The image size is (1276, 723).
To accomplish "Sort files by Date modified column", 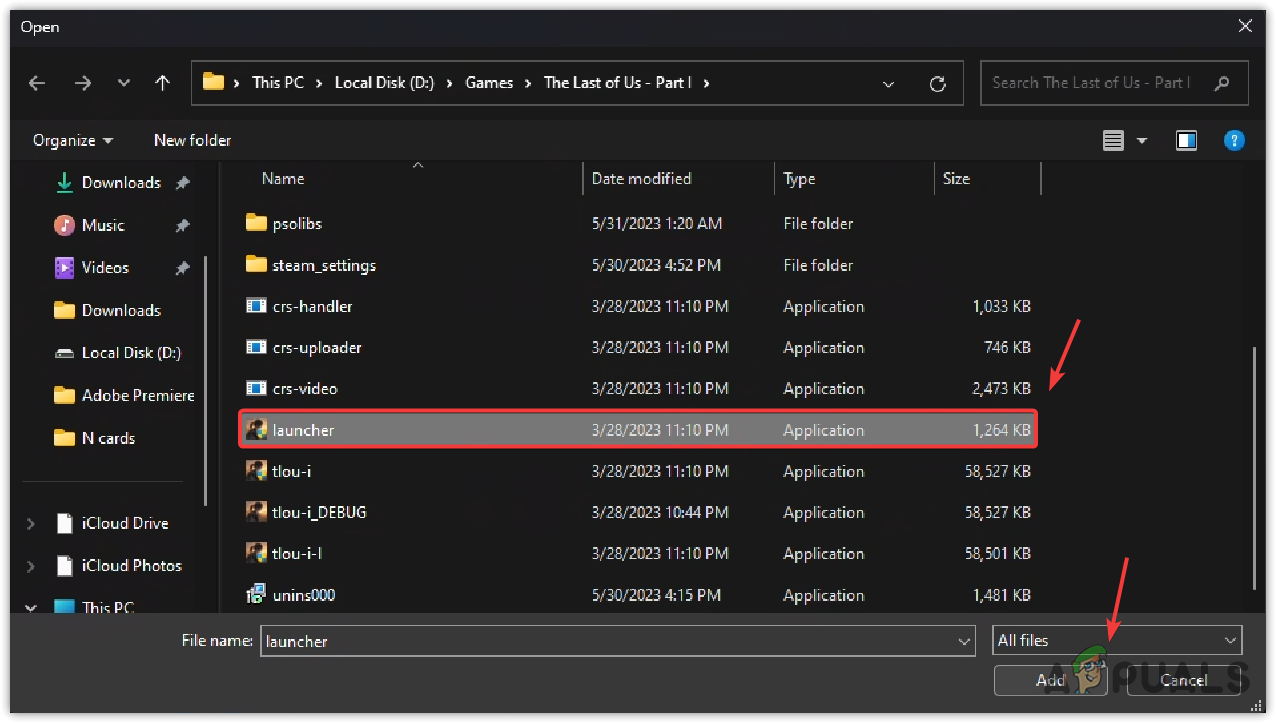I will pyautogui.click(x=641, y=179).
